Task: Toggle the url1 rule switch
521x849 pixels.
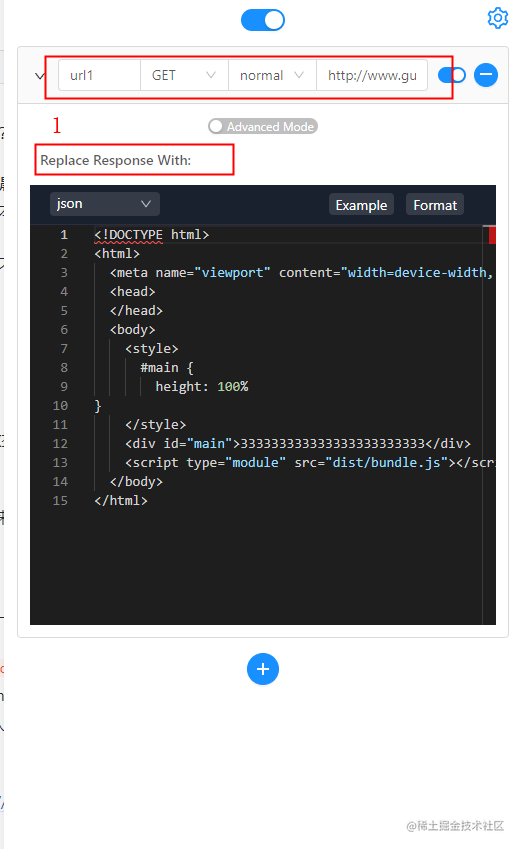Action: (452, 75)
